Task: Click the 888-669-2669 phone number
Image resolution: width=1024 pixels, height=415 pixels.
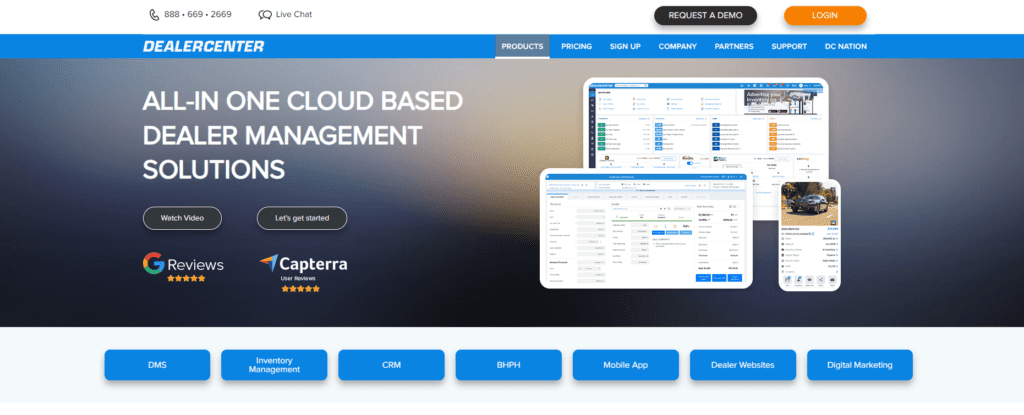Action: [198, 14]
